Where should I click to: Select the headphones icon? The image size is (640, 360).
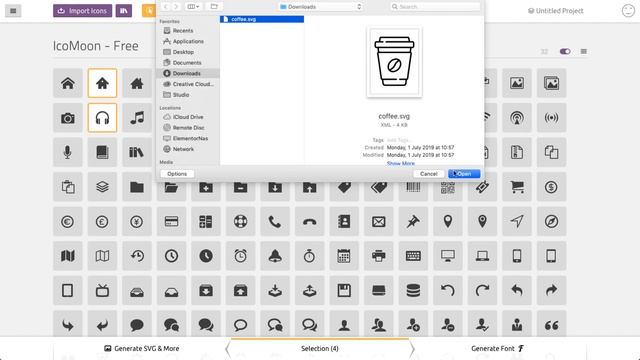(102, 118)
